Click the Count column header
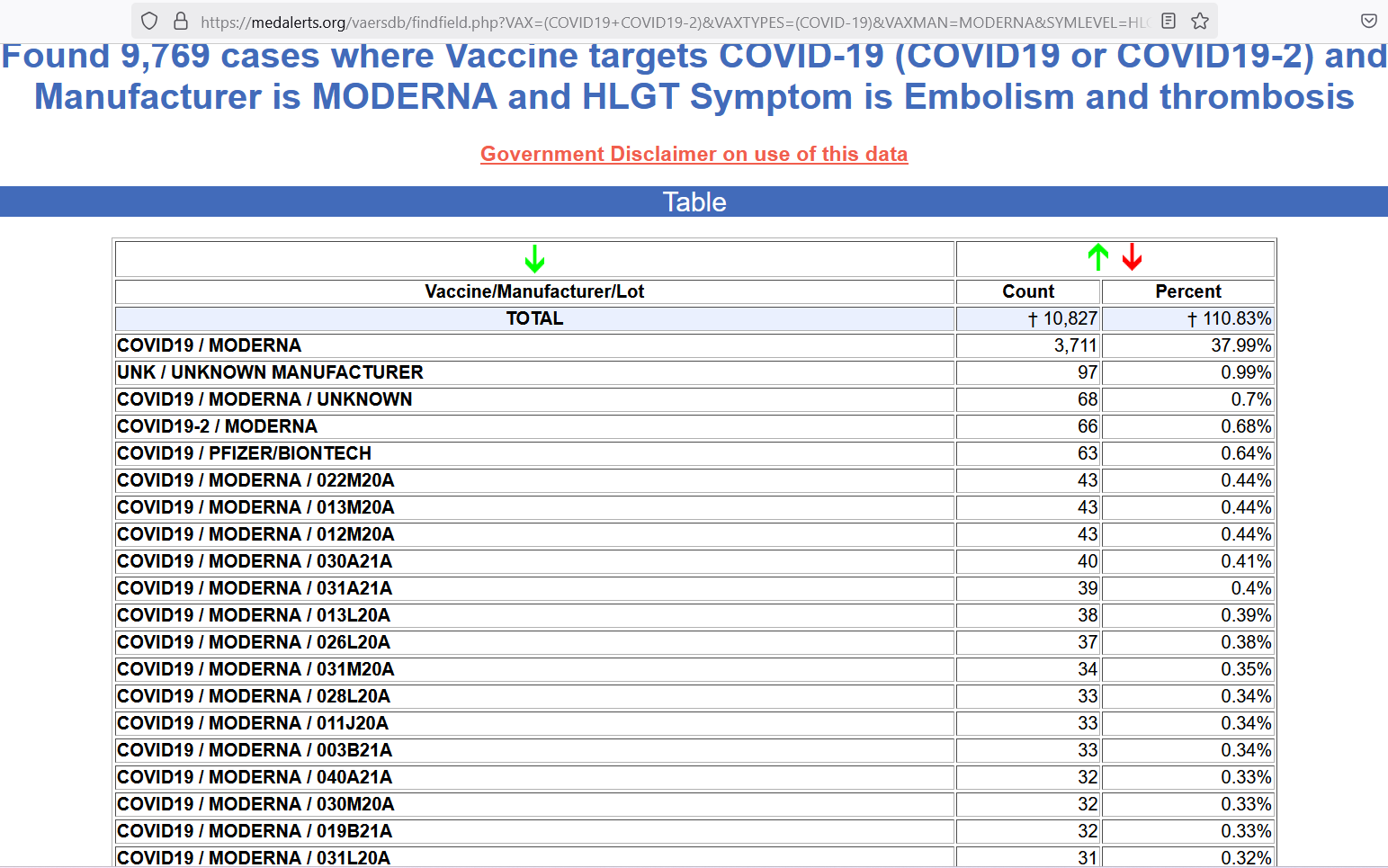The width and height of the screenshot is (1388, 868). (1028, 291)
